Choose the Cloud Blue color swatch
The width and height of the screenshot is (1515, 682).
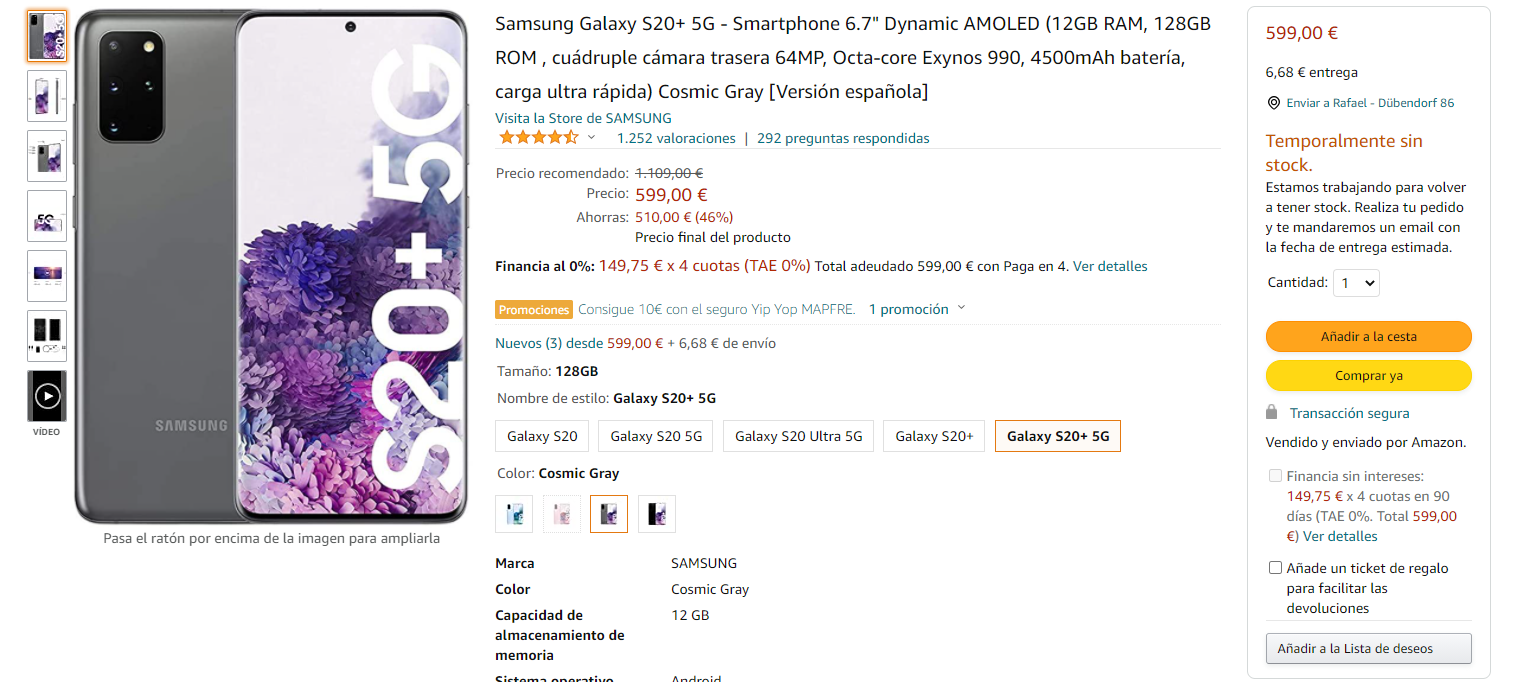point(514,514)
